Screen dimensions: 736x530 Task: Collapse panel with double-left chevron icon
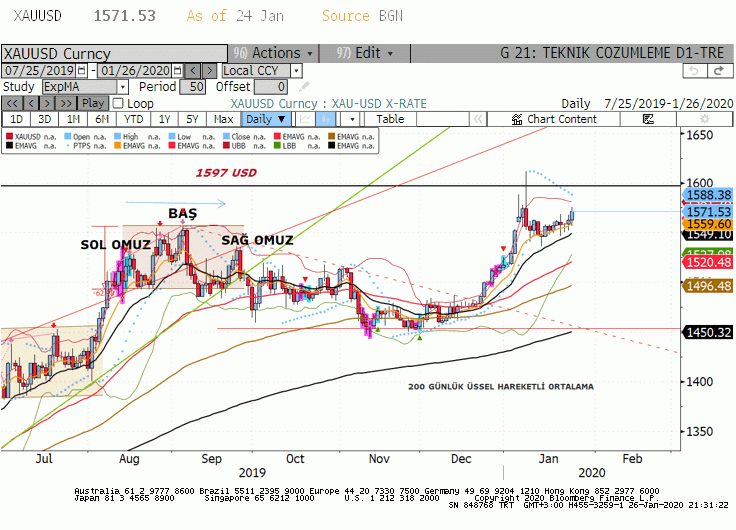pos(478,119)
